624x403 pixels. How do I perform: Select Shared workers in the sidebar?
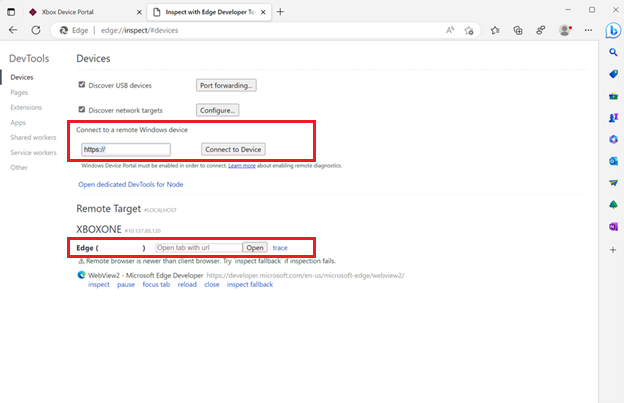pyautogui.click(x=33, y=137)
